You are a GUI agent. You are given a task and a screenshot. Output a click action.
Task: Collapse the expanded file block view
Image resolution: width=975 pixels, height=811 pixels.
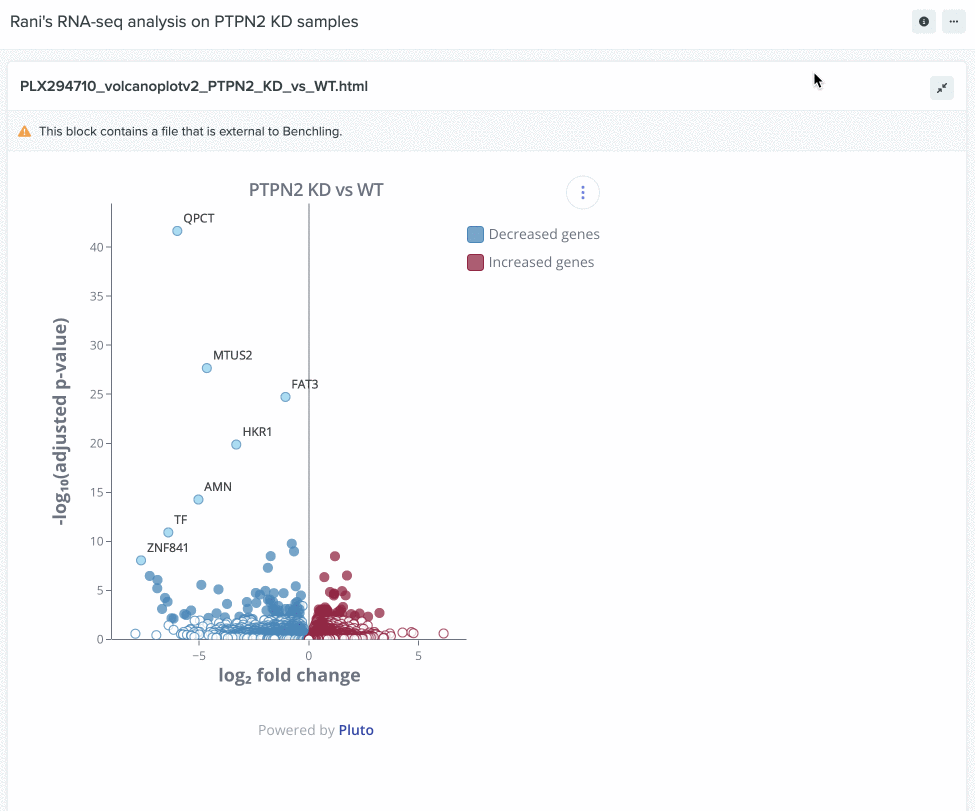click(942, 88)
